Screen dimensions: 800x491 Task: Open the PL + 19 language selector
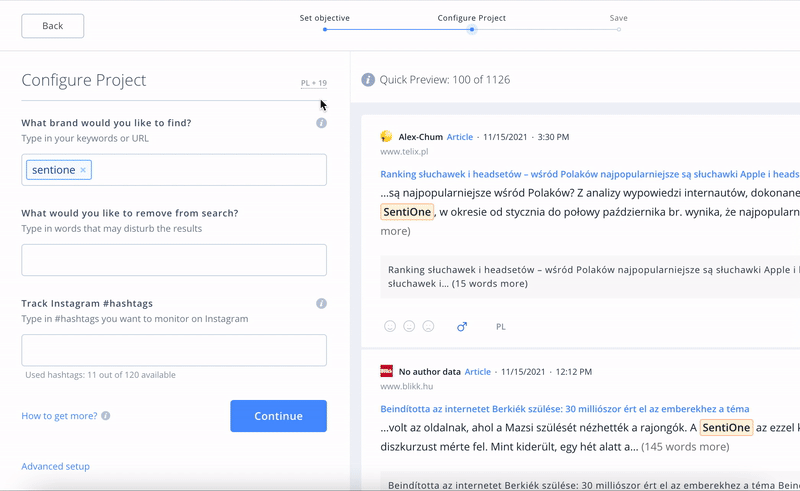(314, 83)
